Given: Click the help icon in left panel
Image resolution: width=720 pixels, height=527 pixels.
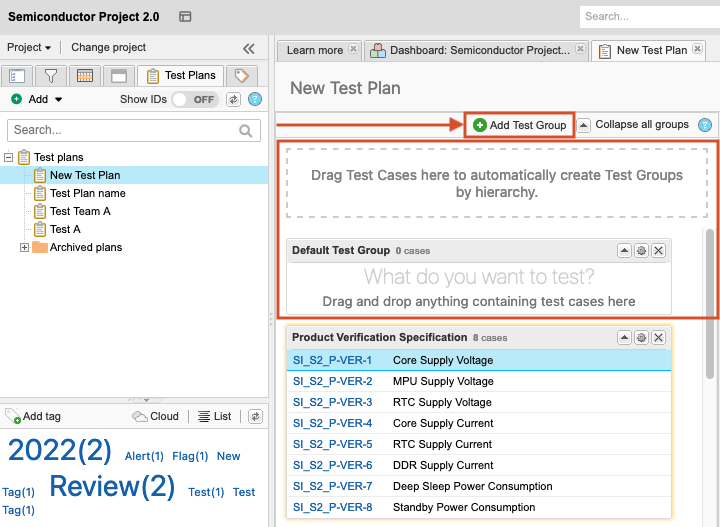Looking at the screenshot, I should (255, 100).
